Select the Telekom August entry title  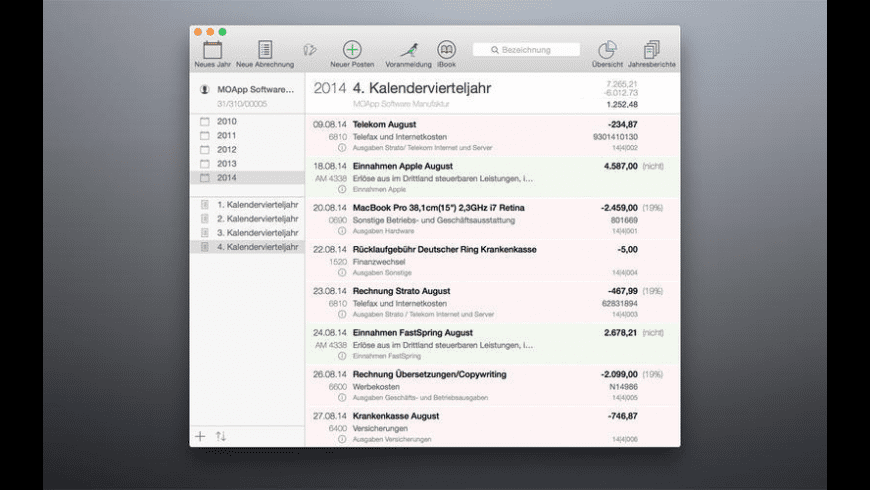pos(385,124)
